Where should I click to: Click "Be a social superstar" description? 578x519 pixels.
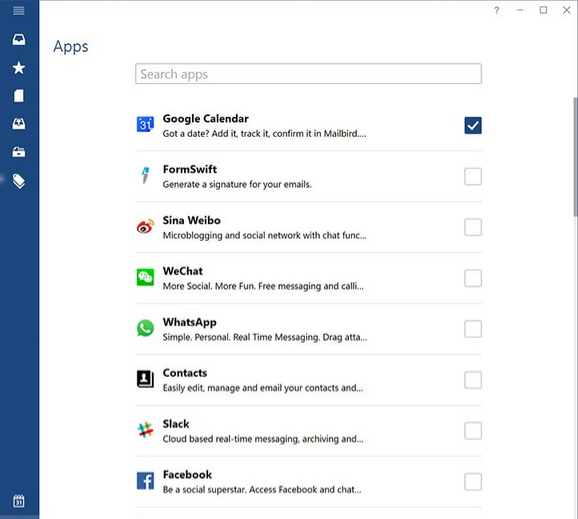(262, 490)
